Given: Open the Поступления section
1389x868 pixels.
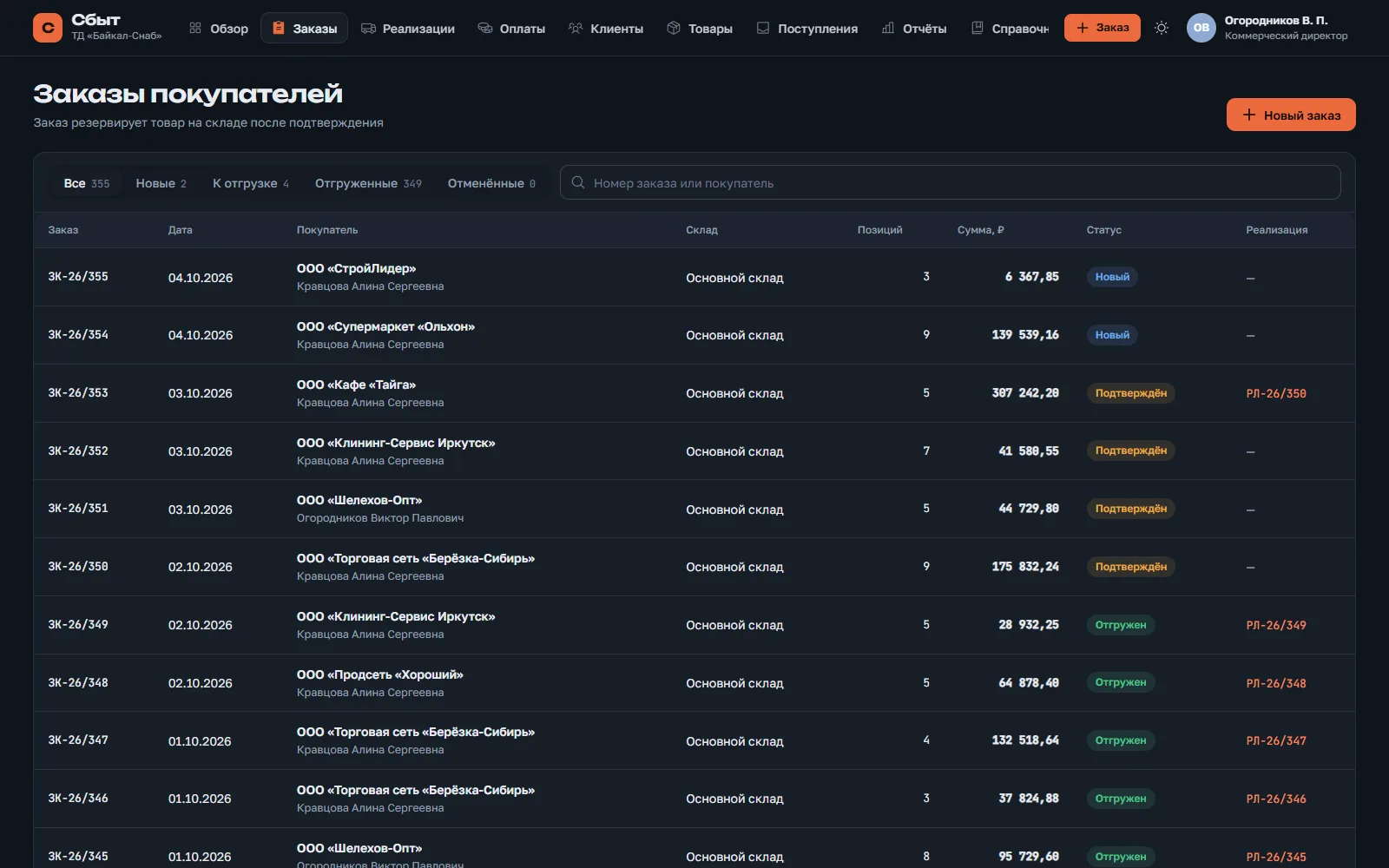Looking at the screenshot, I should (807, 29).
